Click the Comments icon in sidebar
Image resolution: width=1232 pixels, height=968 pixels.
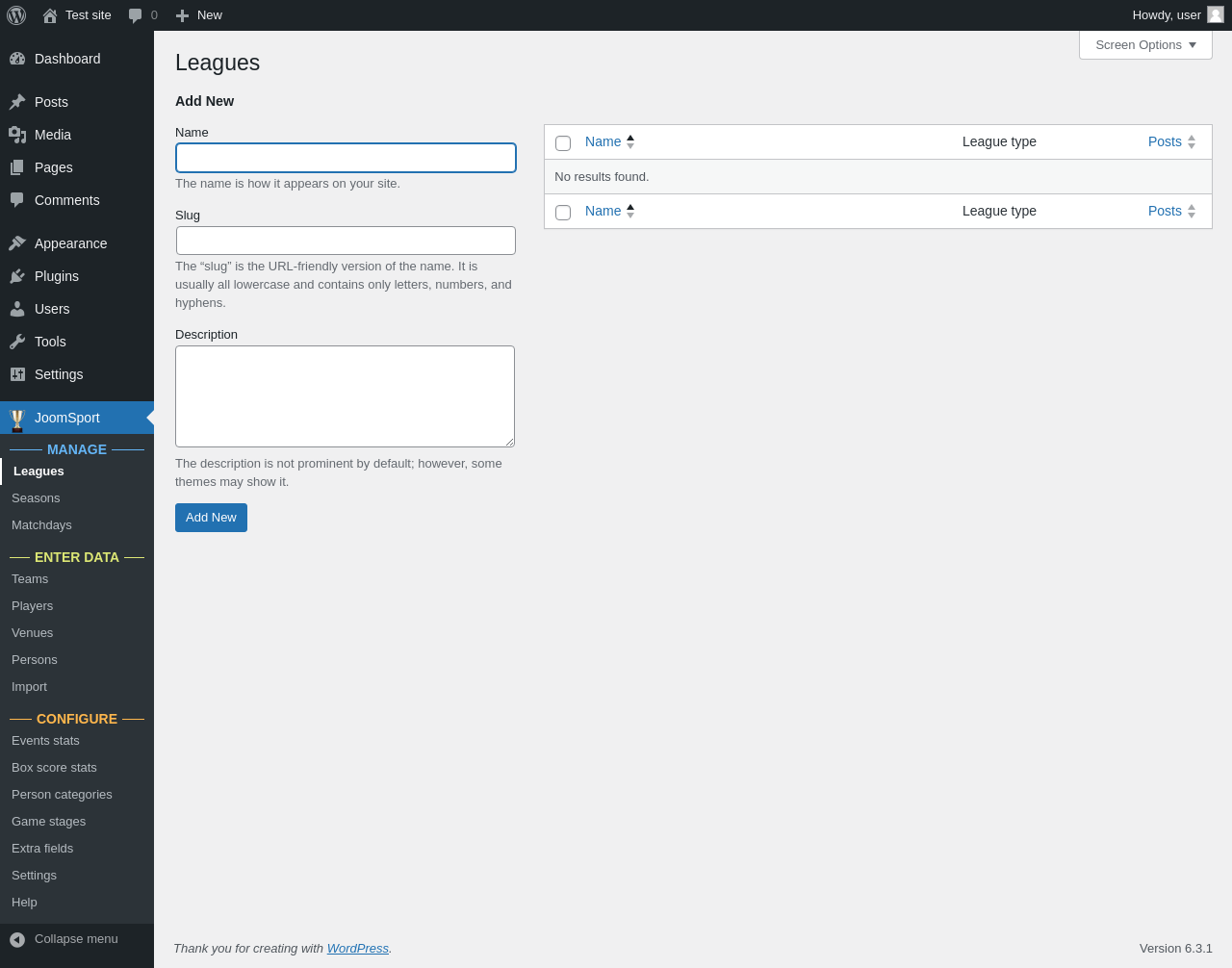tap(17, 200)
